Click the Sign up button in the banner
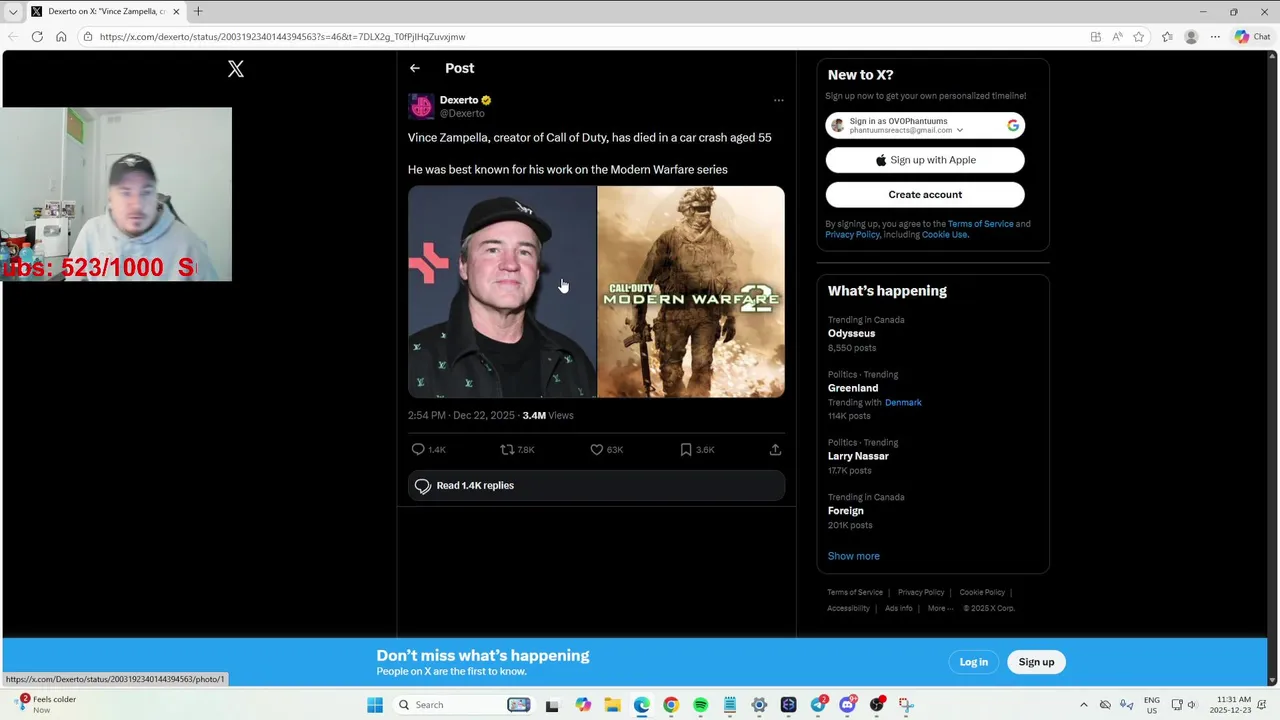The image size is (1280, 720). point(1036,662)
